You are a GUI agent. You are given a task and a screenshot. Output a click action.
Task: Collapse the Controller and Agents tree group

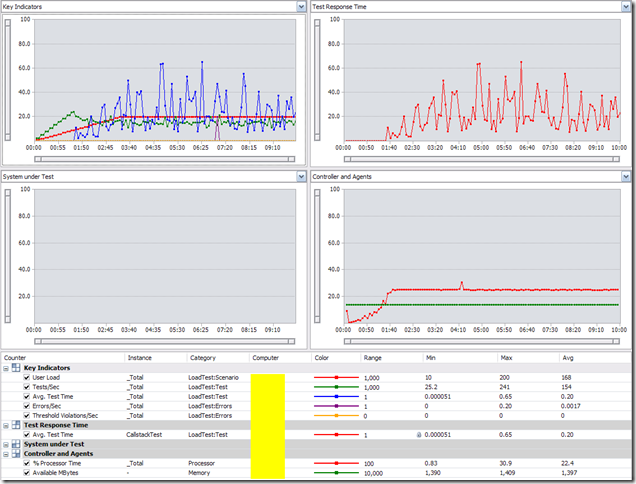pyautogui.click(x=6, y=454)
